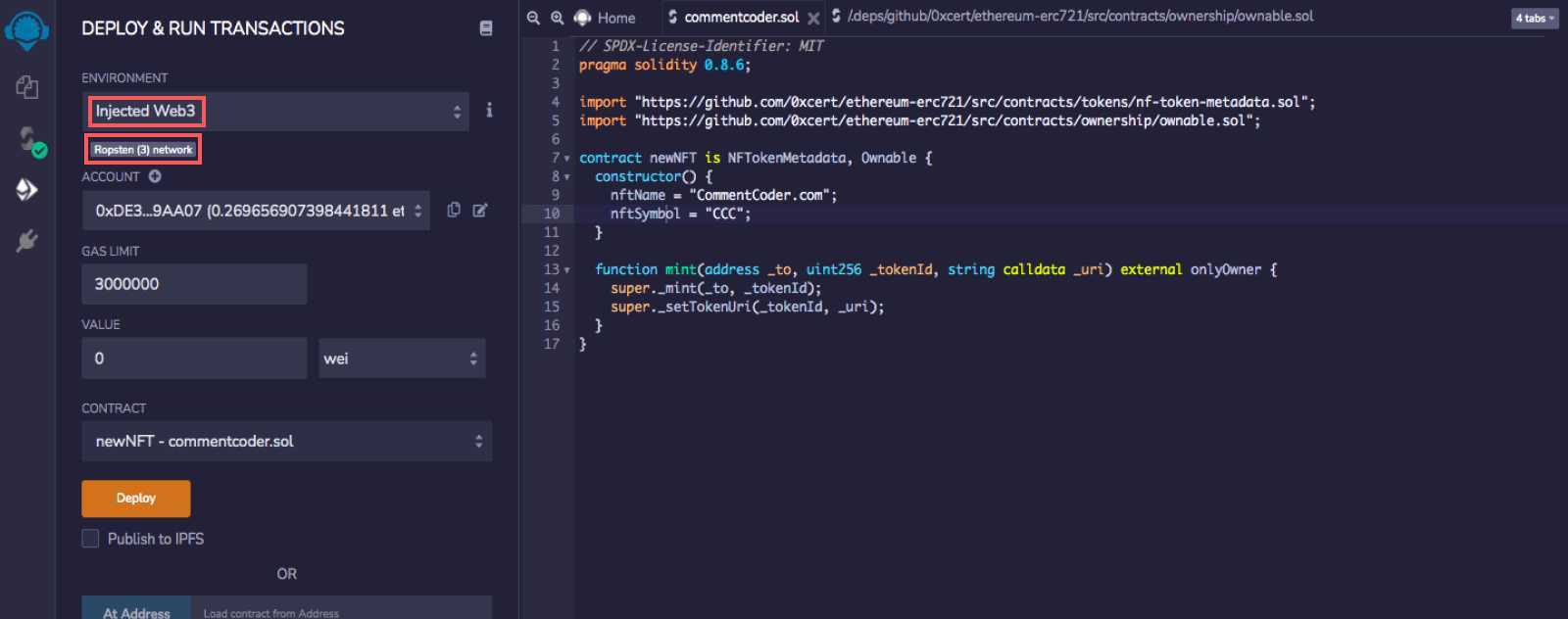Click the Ropsten (3) network badge

tap(143, 150)
